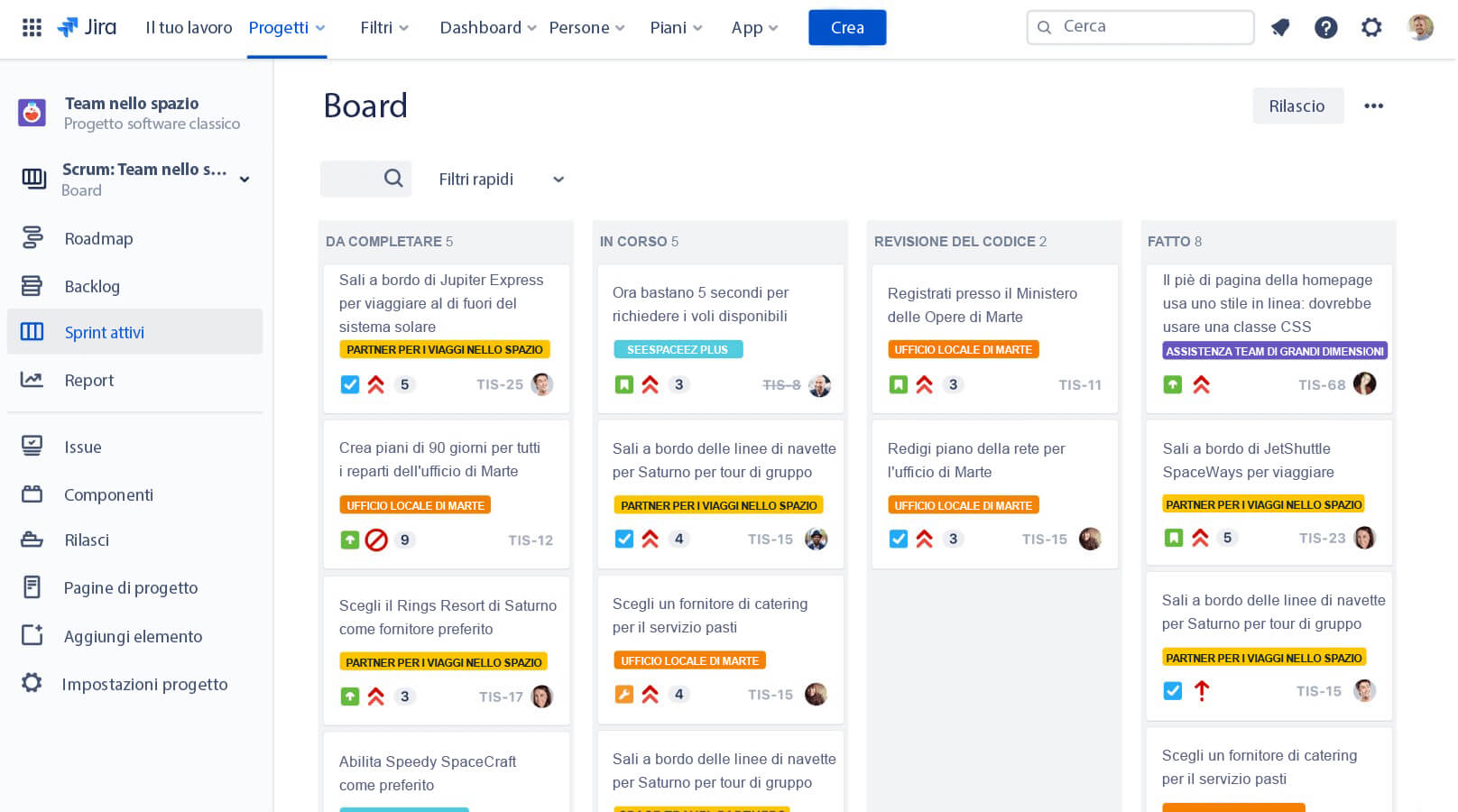Click the notifications icon in top bar
Image resolution: width=1458 pixels, height=812 pixels.
pyautogui.click(x=1279, y=28)
